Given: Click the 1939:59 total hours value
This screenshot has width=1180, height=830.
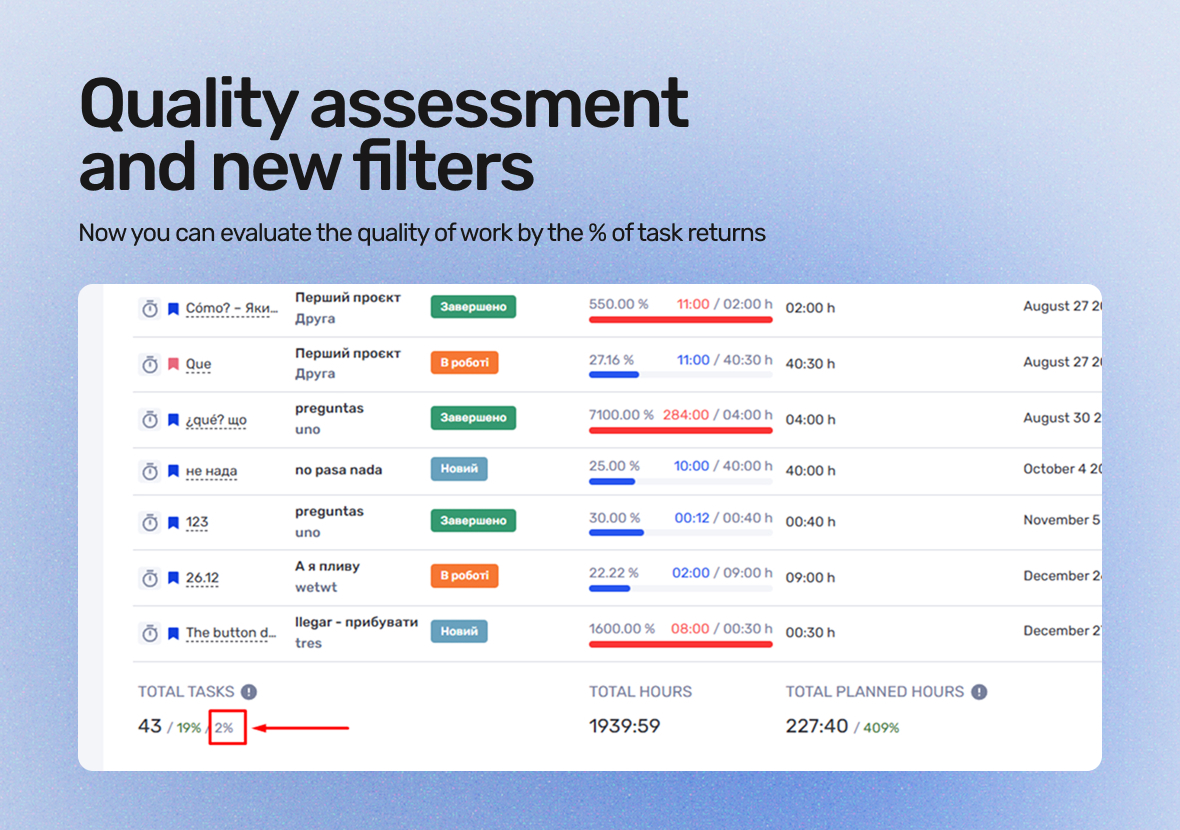Looking at the screenshot, I should 625,726.
